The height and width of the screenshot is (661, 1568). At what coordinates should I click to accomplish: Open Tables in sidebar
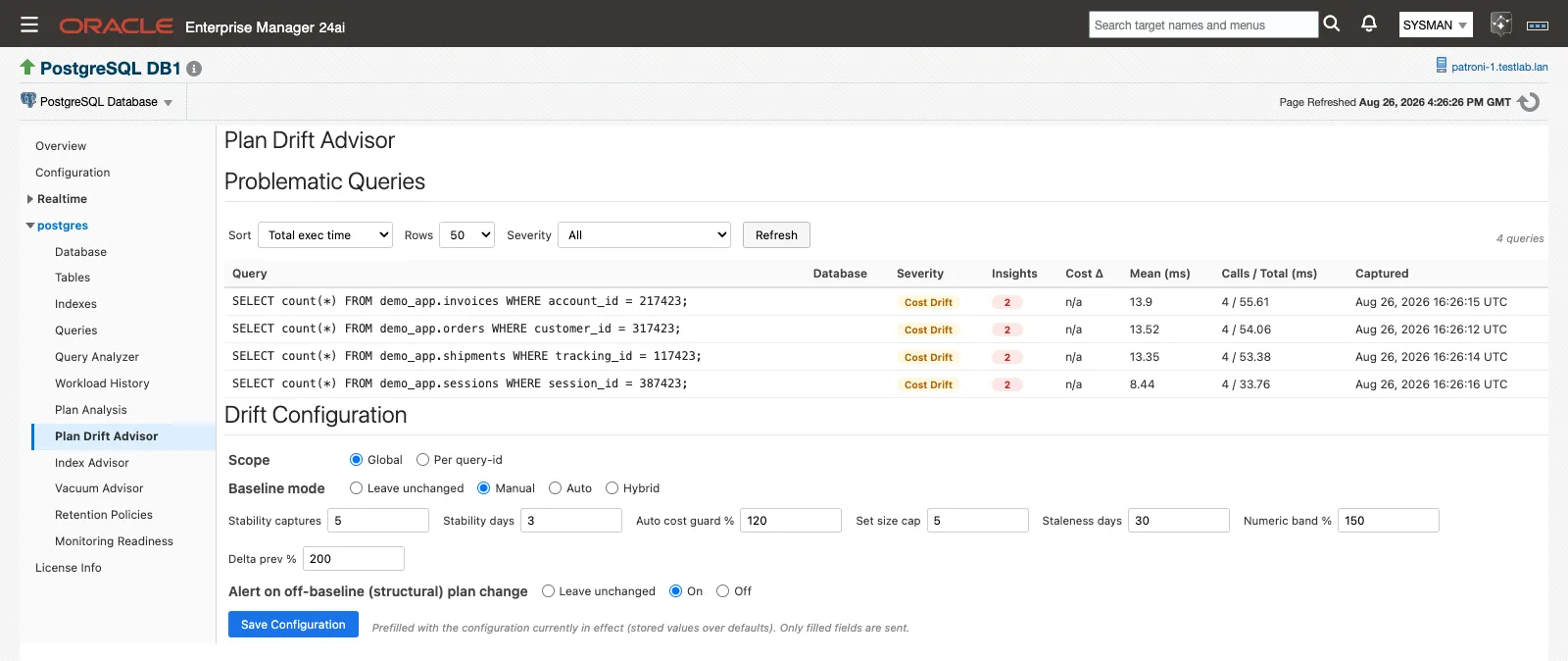pos(73,278)
